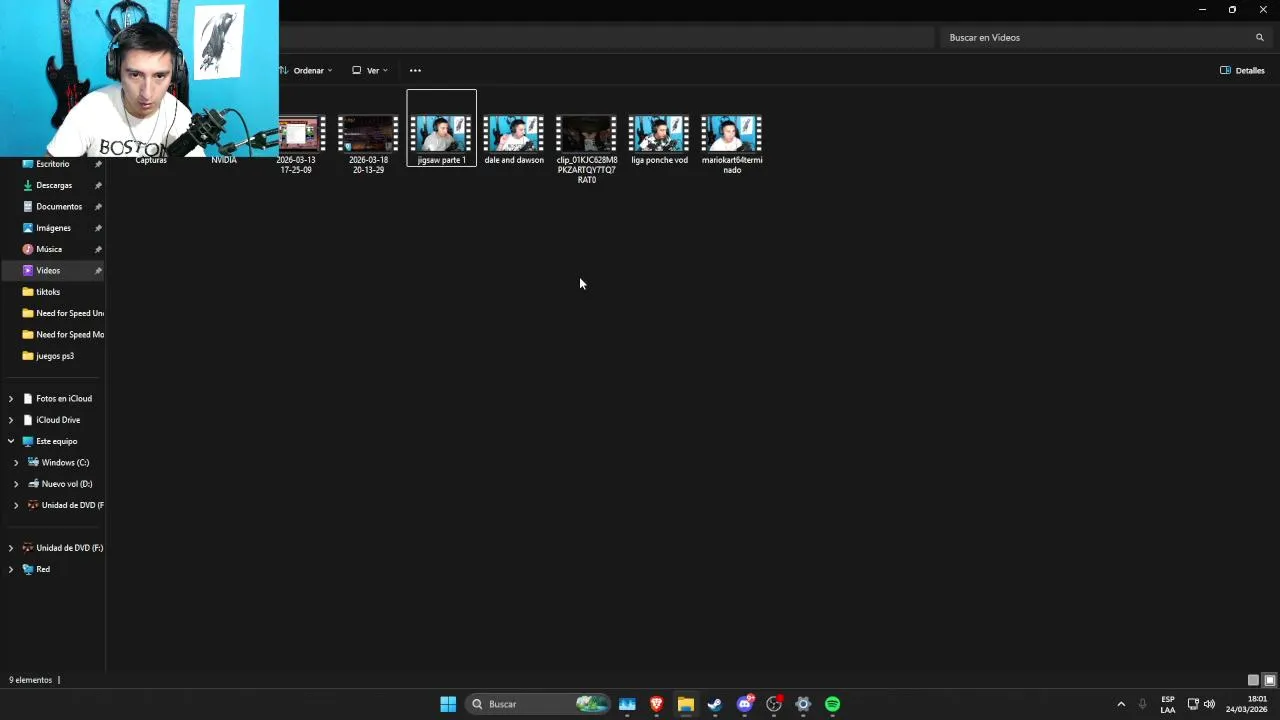Image resolution: width=1280 pixels, height=720 pixels.
Task: Open the Windows Start menu
Action: pyautogui.click(x=448, y=704)
